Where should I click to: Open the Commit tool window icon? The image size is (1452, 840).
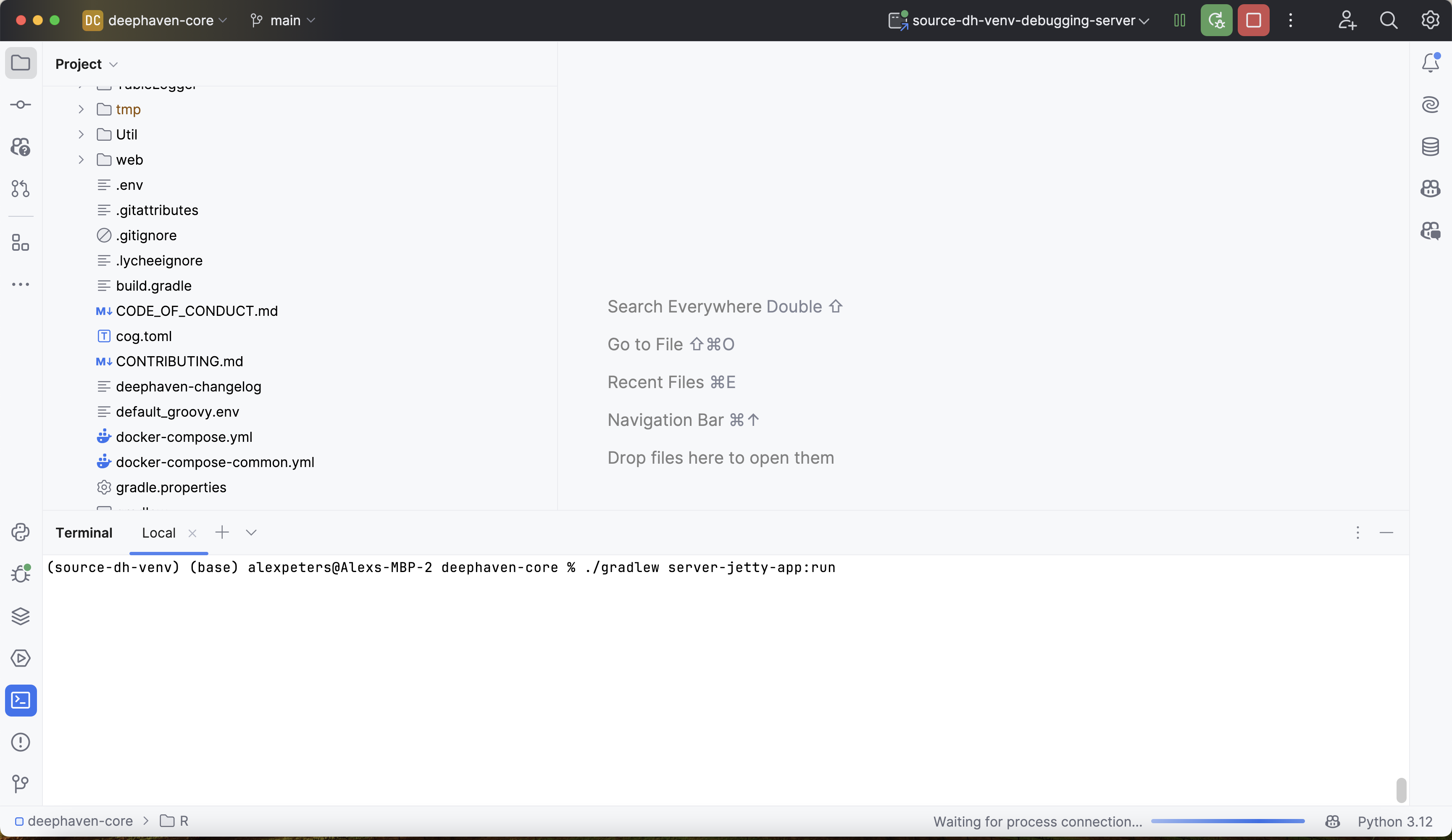pos(21,105)
